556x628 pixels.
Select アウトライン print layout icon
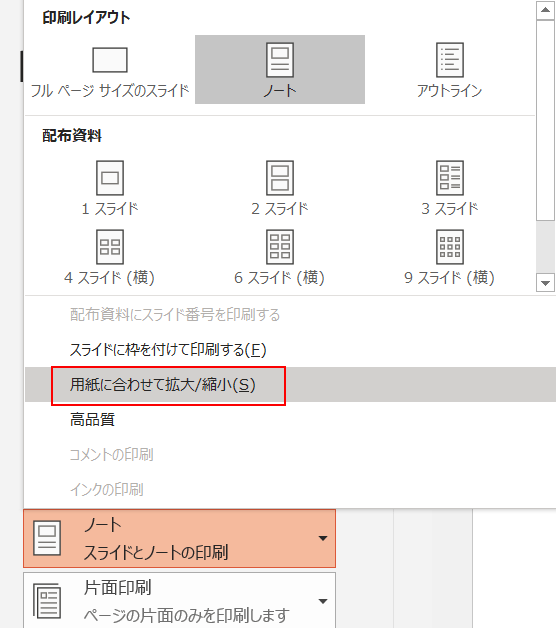pos(449,70)
